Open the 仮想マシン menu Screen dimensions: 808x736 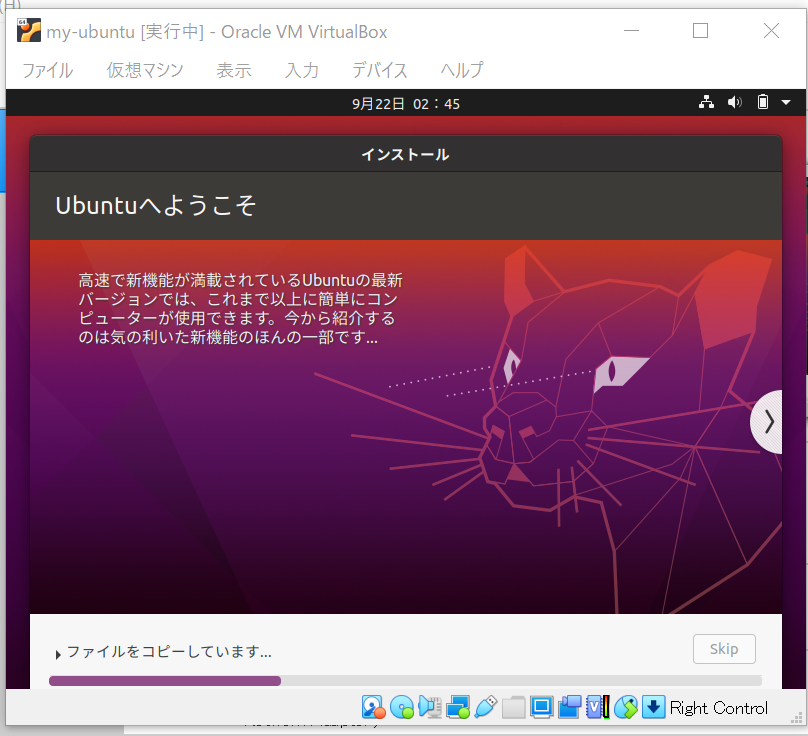tap(145, 70)
